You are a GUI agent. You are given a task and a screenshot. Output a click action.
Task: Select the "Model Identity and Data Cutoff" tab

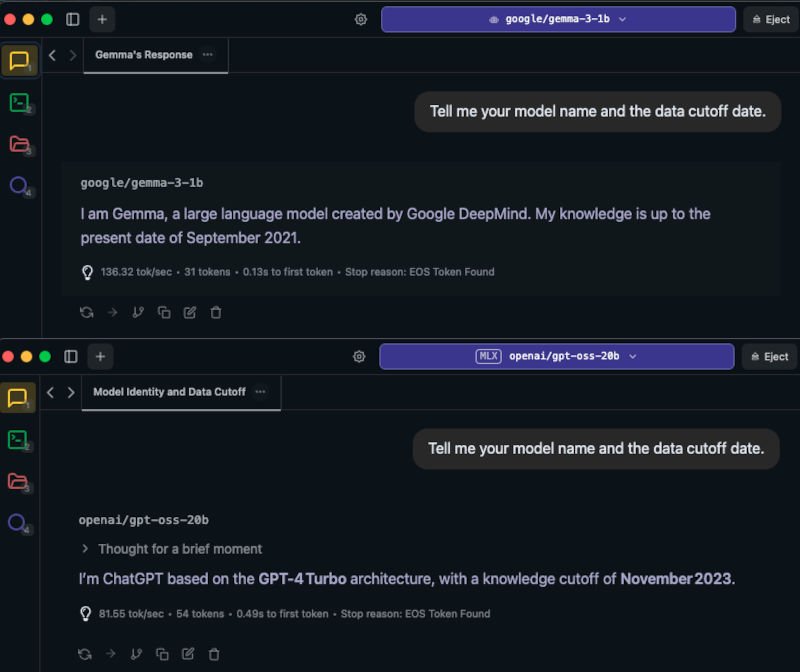point(169,392)
